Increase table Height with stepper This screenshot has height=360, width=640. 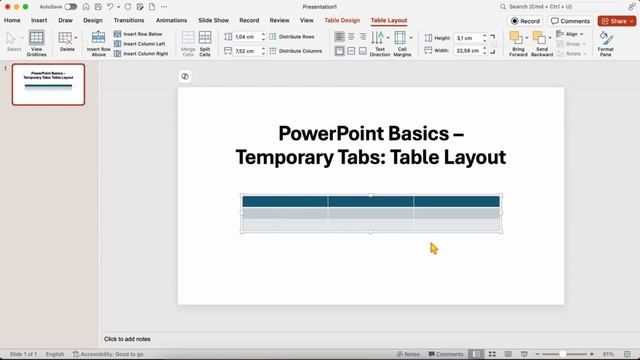pyautogui.click(x=484, y=36)
